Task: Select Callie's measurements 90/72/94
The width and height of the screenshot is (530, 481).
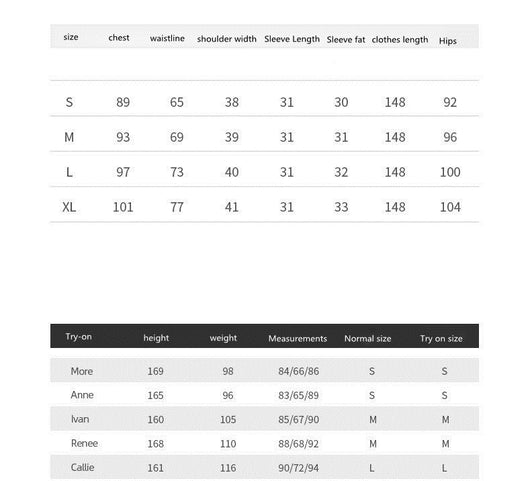Action: pyautogui.click(x=298, y=468)
